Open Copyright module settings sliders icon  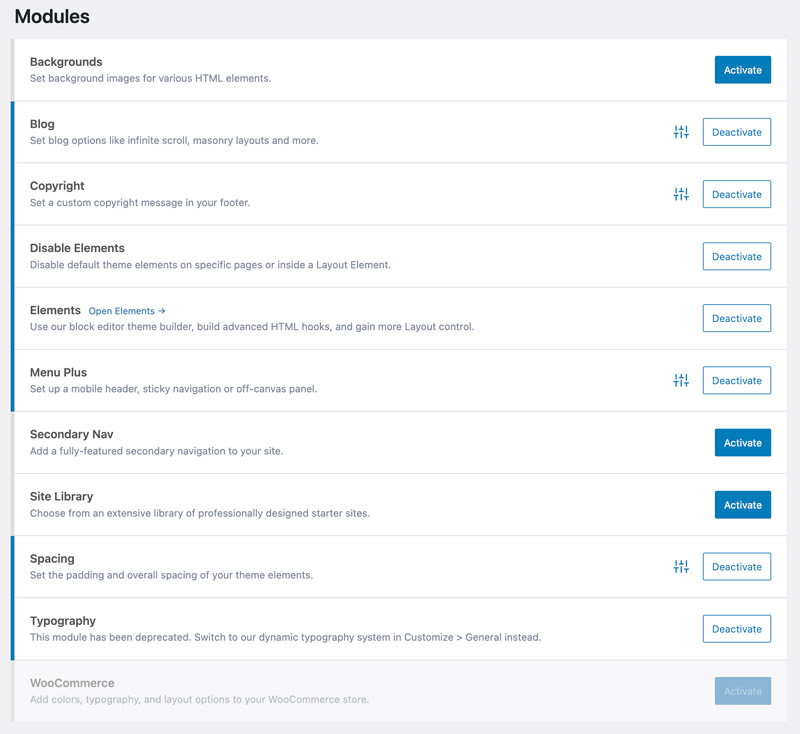[x=681, y=194]
